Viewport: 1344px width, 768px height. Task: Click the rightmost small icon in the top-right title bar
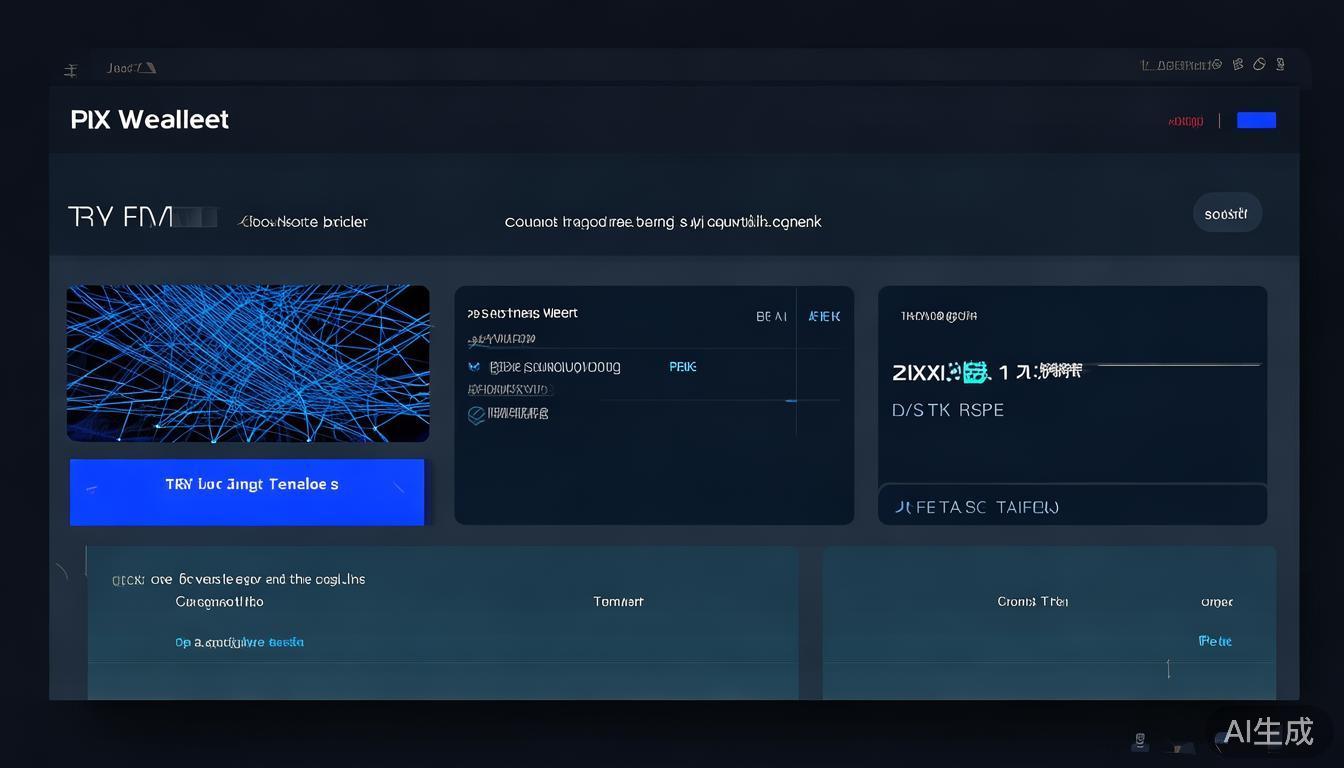click(x=1280, y=64)
